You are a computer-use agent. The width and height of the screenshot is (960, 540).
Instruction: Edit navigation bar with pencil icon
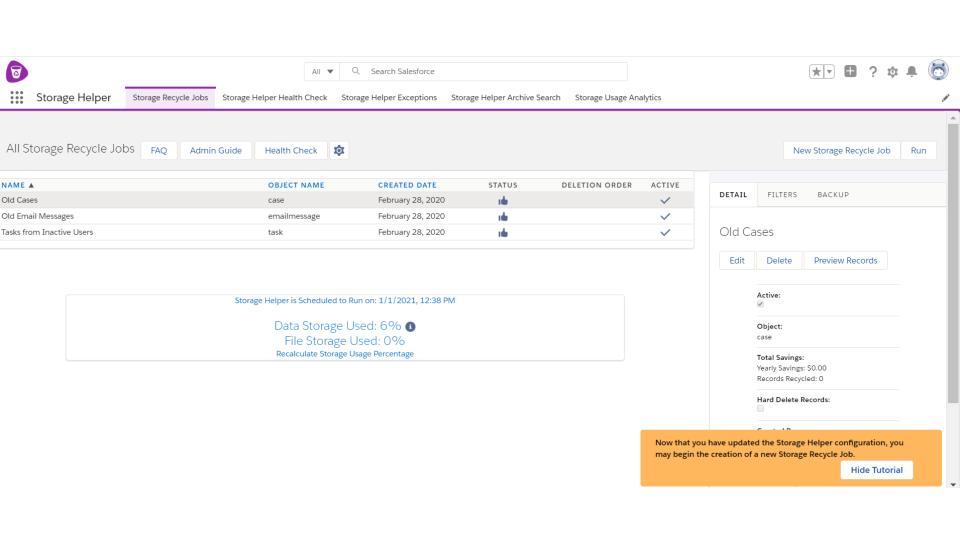click(945, 98)
